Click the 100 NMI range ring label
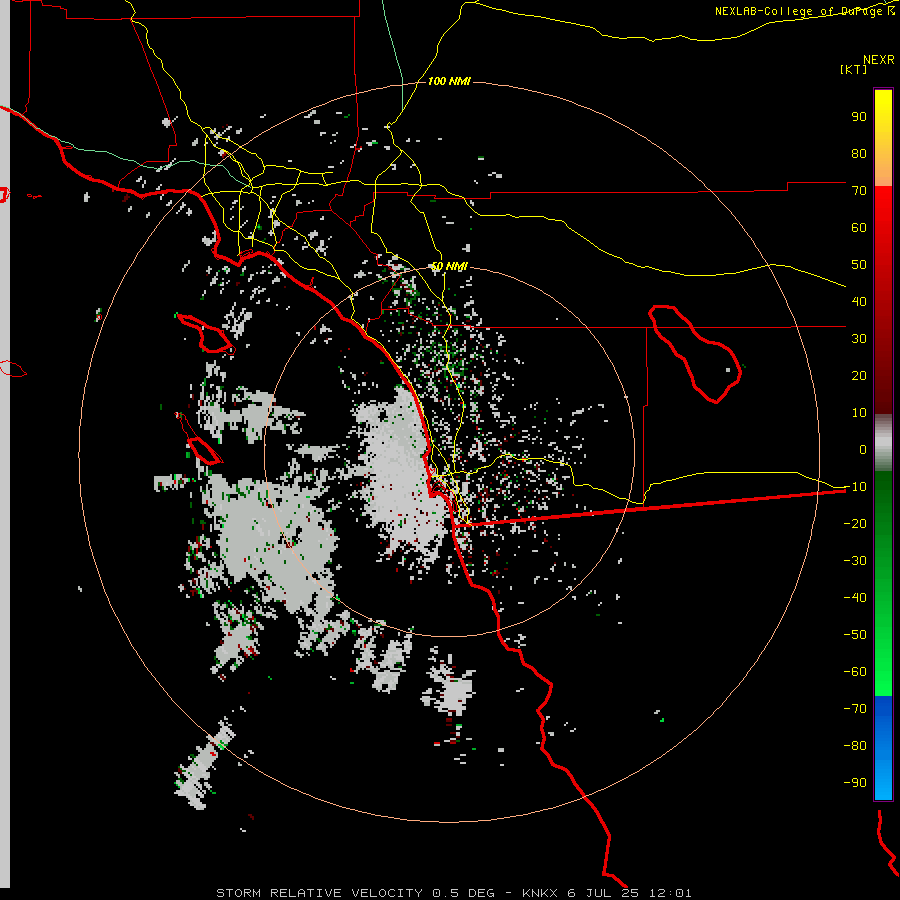Screen dimensions: 900x900 [x=449, y=81]
